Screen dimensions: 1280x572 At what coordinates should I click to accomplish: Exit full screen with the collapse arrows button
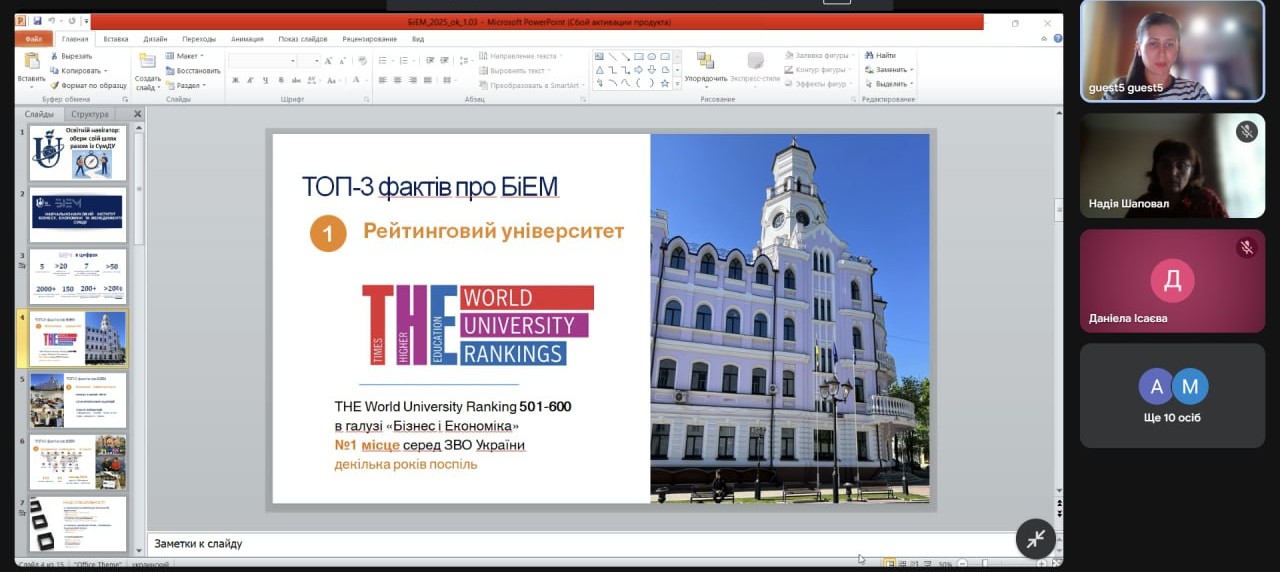pos(1036,539)
